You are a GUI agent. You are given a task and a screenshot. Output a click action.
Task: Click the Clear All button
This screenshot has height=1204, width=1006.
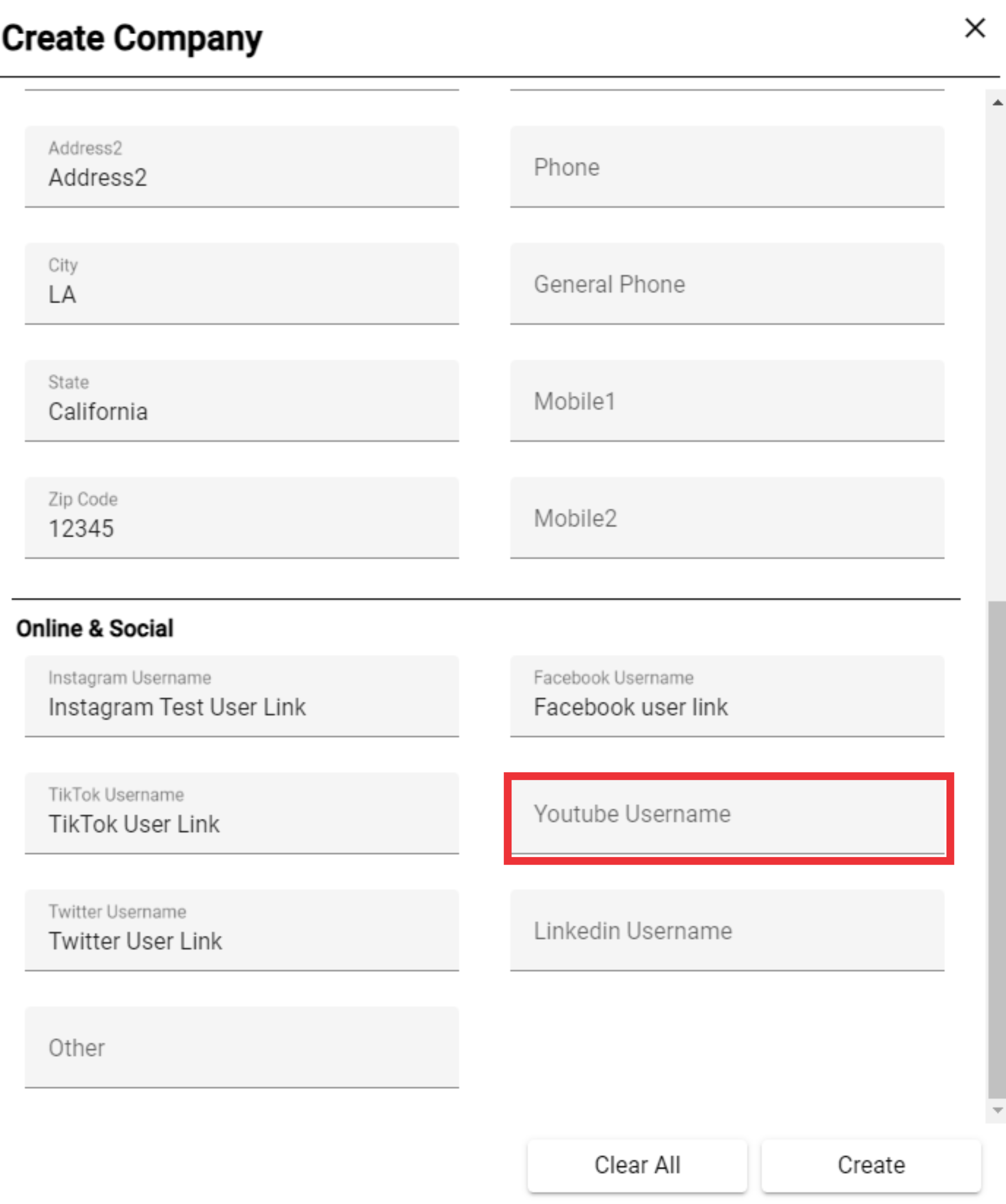point(637,1165)
